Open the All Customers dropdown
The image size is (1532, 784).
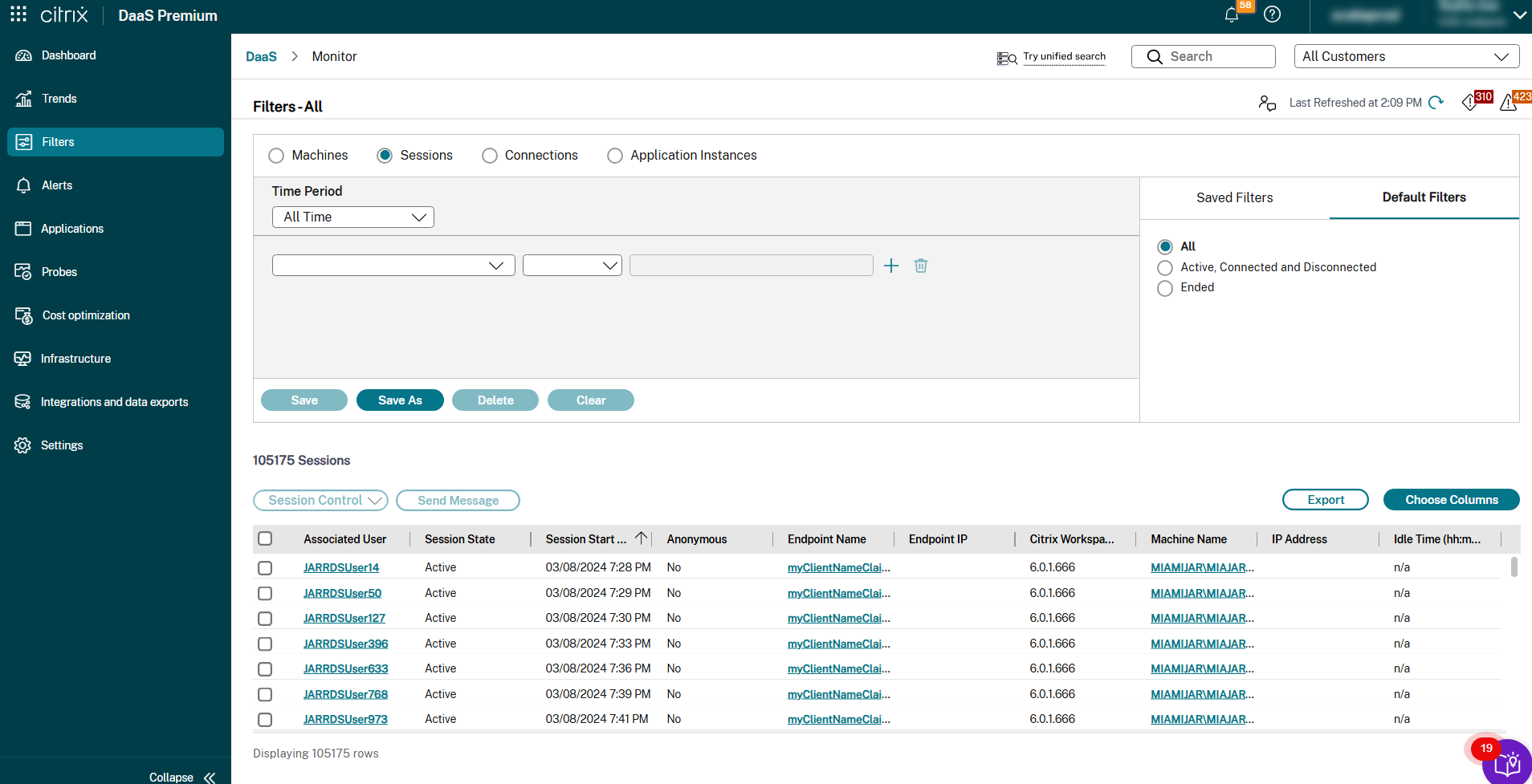1406,56
